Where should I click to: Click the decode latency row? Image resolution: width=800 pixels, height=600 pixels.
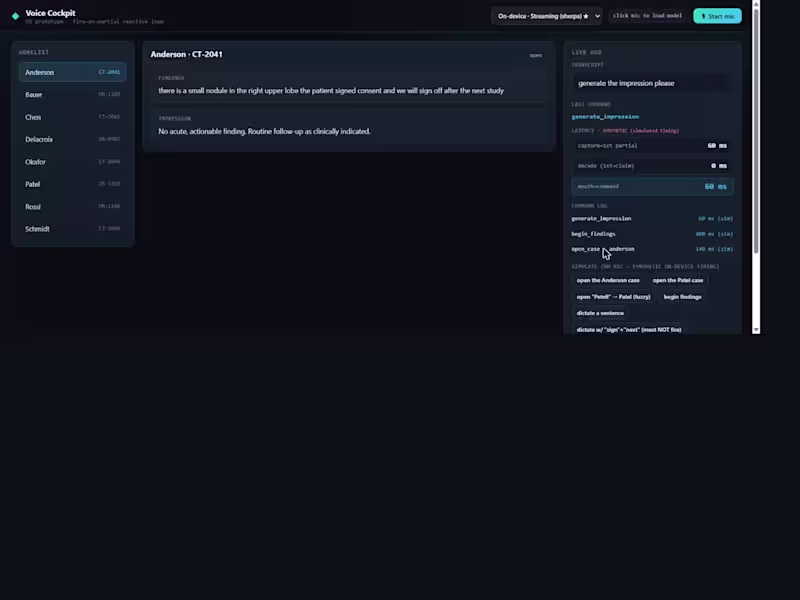[x=652, y=166]
